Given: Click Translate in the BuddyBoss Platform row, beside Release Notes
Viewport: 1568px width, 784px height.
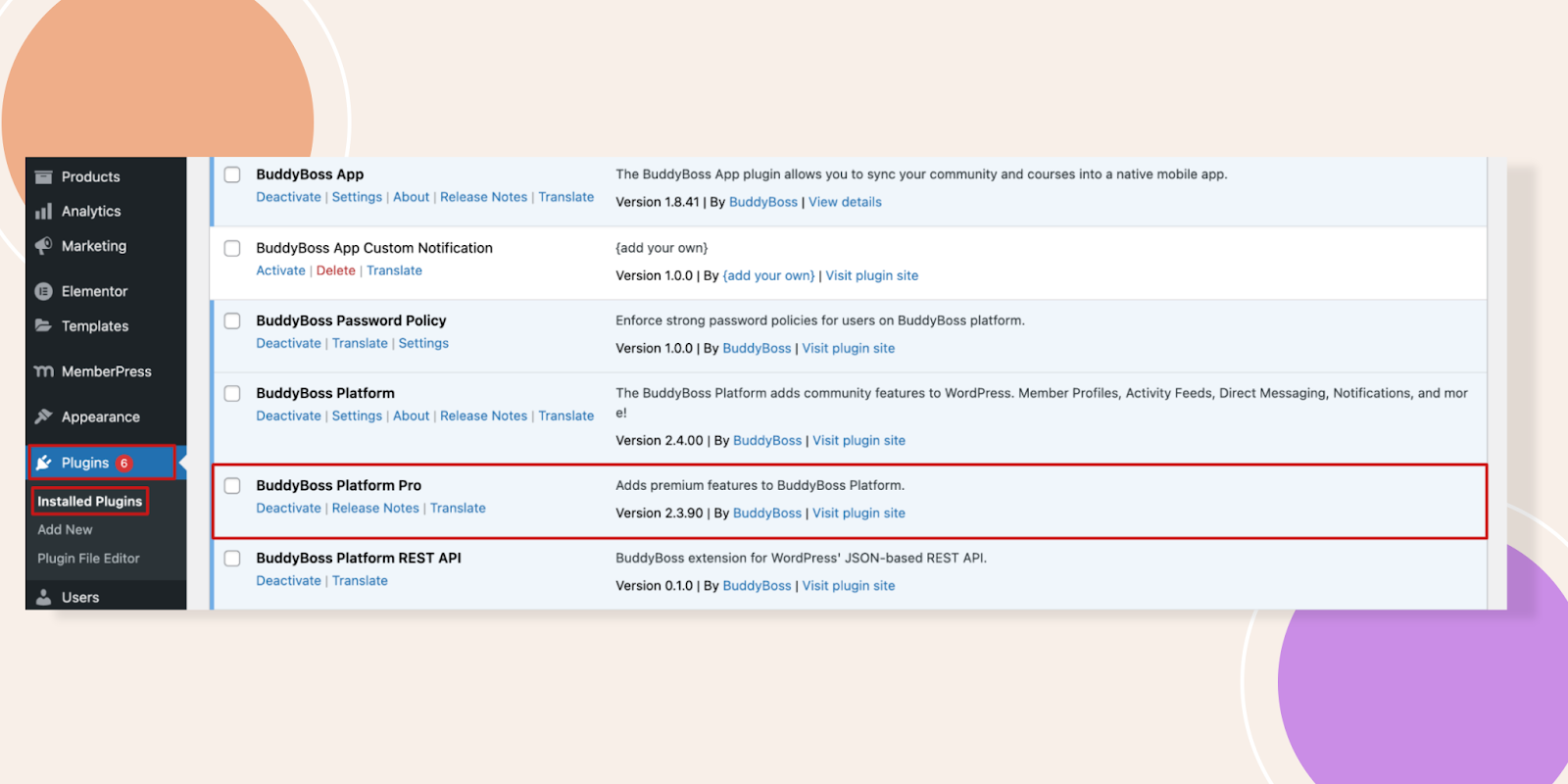Looking at the screenshot, I should [x=565, y=416].
